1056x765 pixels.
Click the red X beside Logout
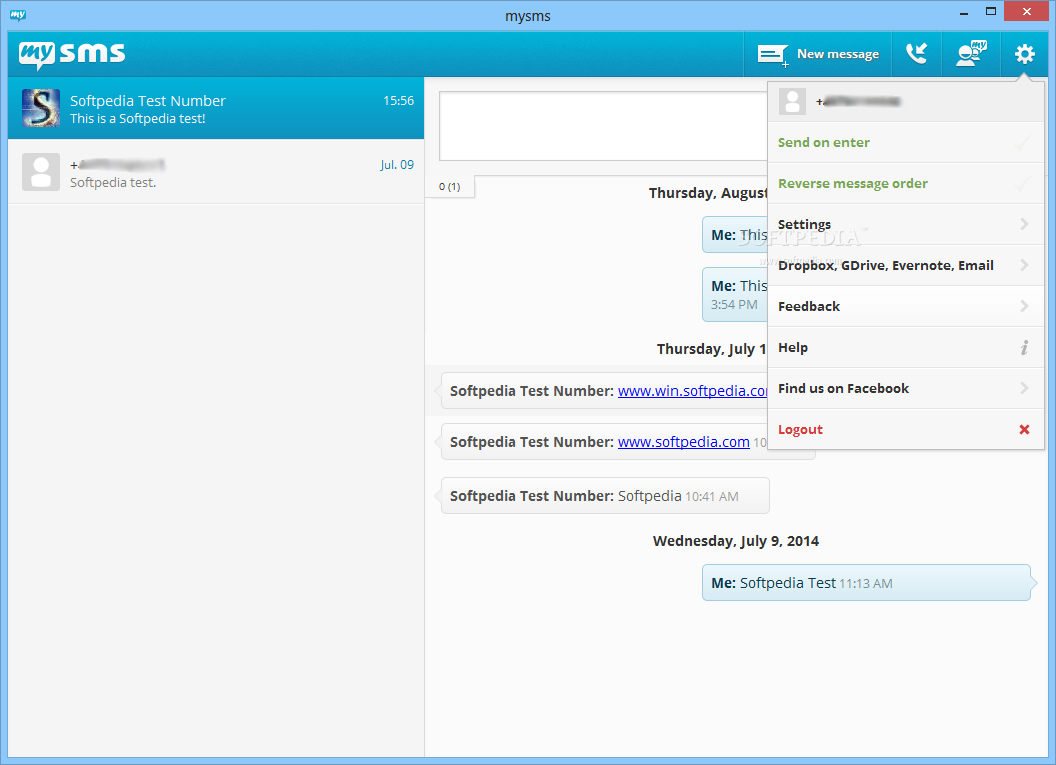point(1024,430)
